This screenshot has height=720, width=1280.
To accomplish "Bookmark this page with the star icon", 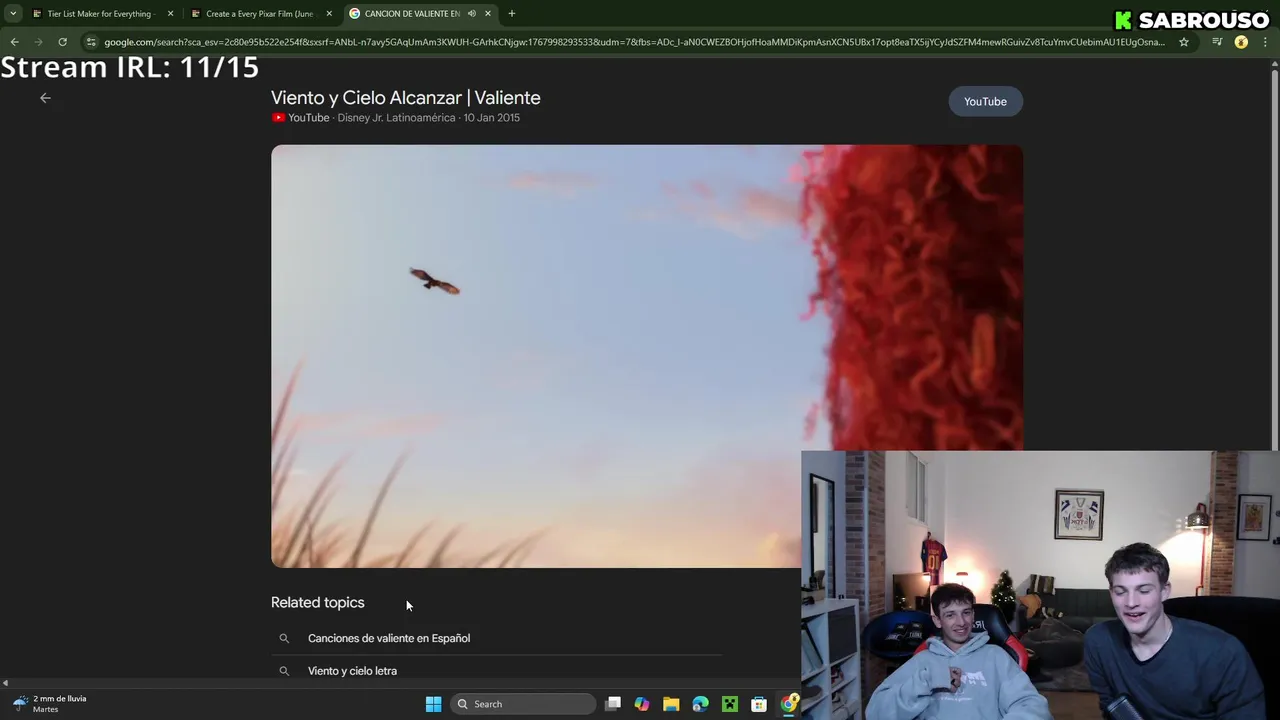I will coord(1184,42).
